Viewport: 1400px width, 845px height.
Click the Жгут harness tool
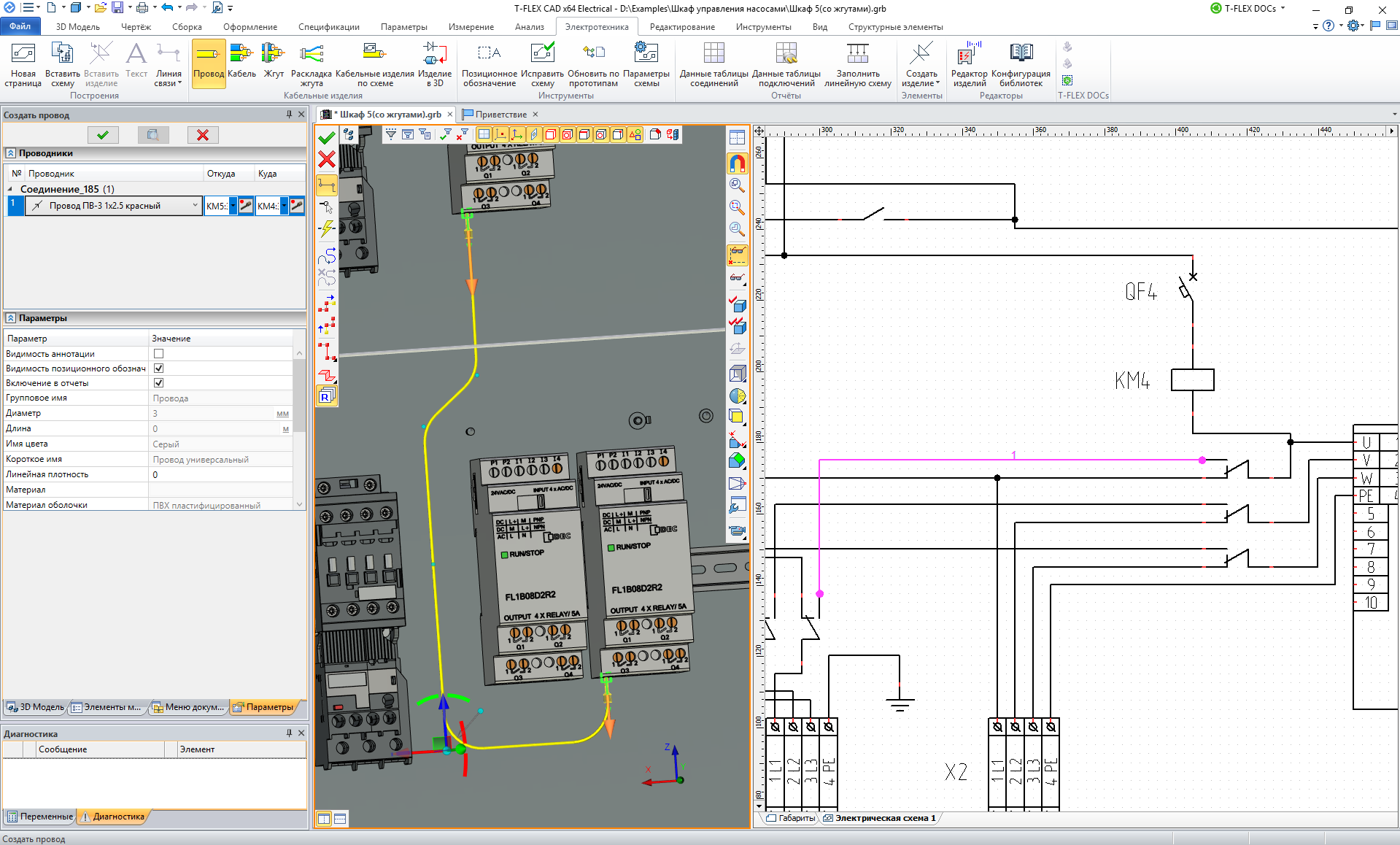[x=274, y=63]
